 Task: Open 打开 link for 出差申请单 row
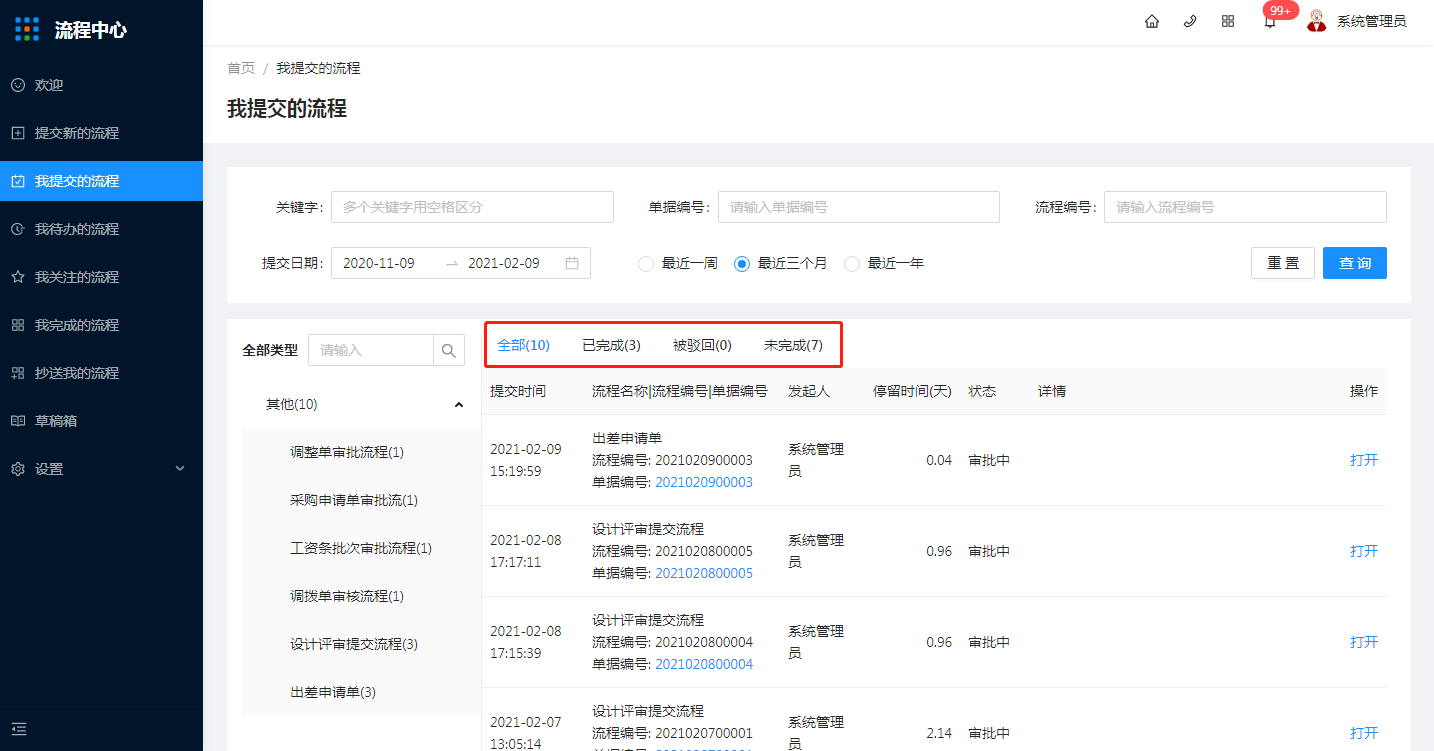[1364, 460]
